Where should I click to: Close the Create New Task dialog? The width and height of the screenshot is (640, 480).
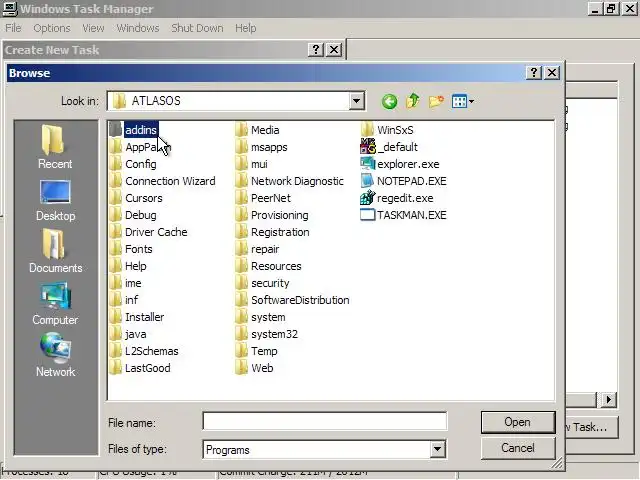click(334, 50)
